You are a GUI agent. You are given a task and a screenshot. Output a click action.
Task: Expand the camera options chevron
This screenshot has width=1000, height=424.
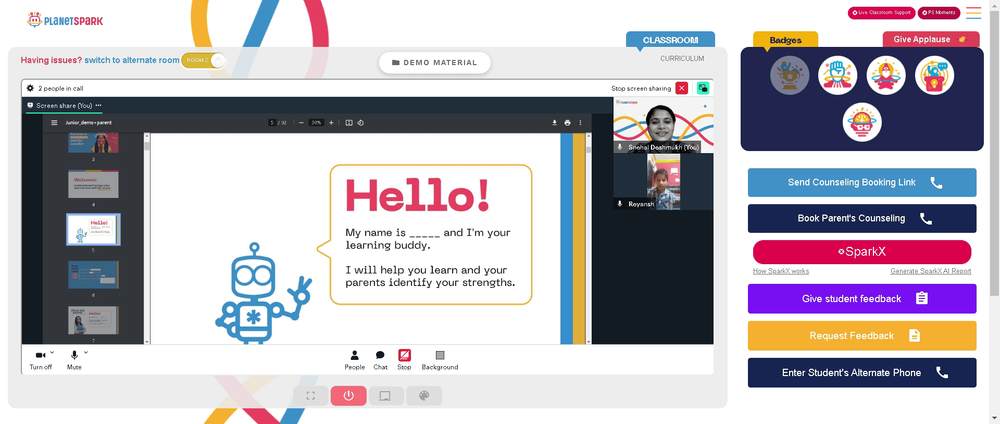(52, 352)
